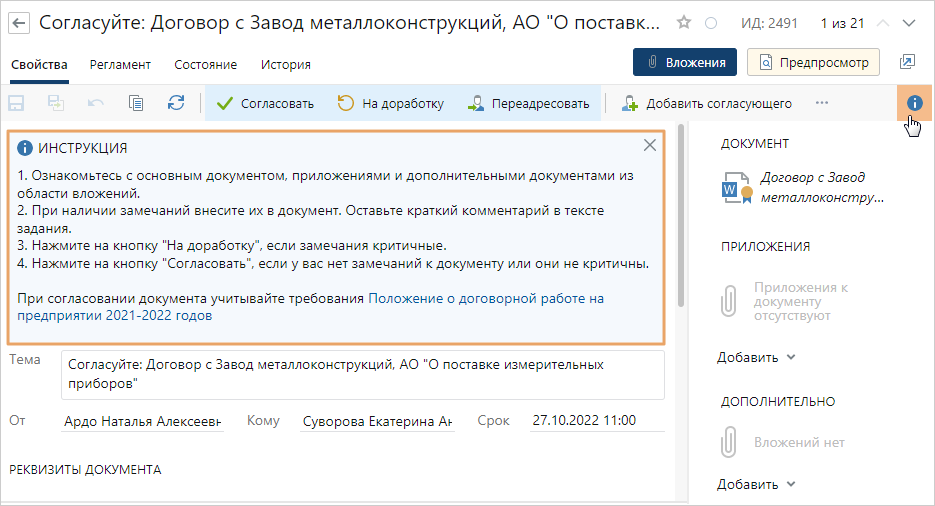The width and height of the screenshot is (935, 506).
Task: Expand Добавить dropdown under Приложения
Action: (756, 357)
